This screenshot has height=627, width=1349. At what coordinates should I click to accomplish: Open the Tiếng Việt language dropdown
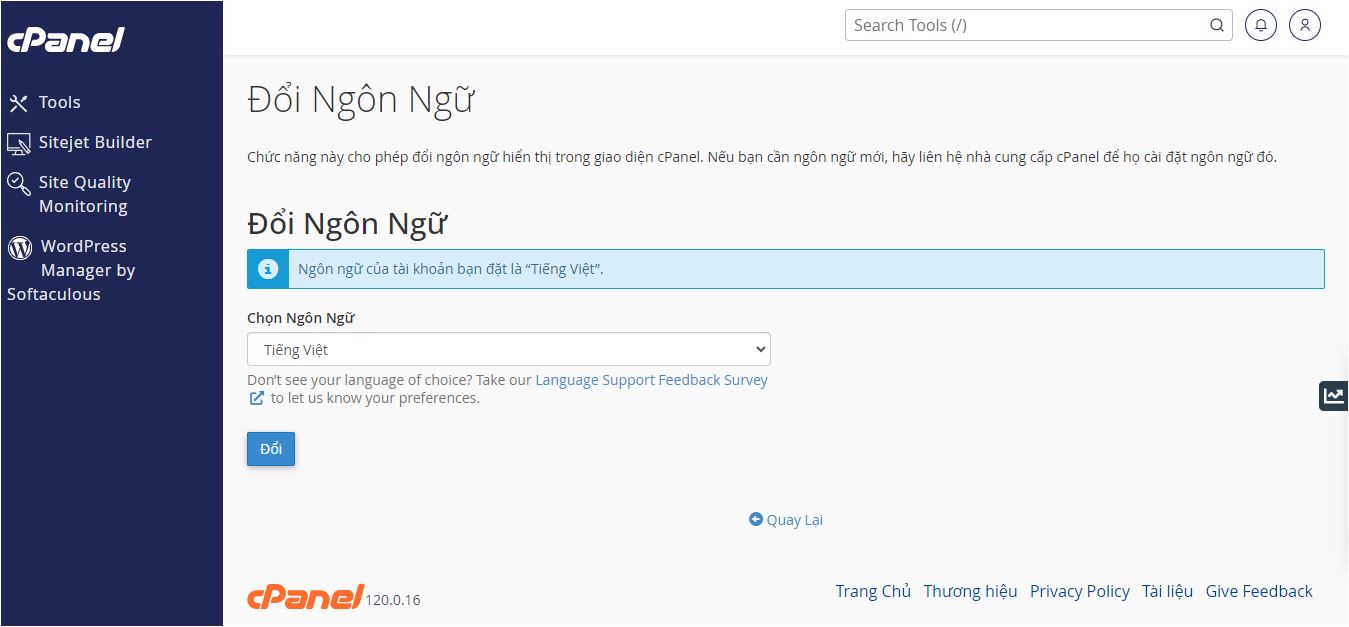pos(509,349)
